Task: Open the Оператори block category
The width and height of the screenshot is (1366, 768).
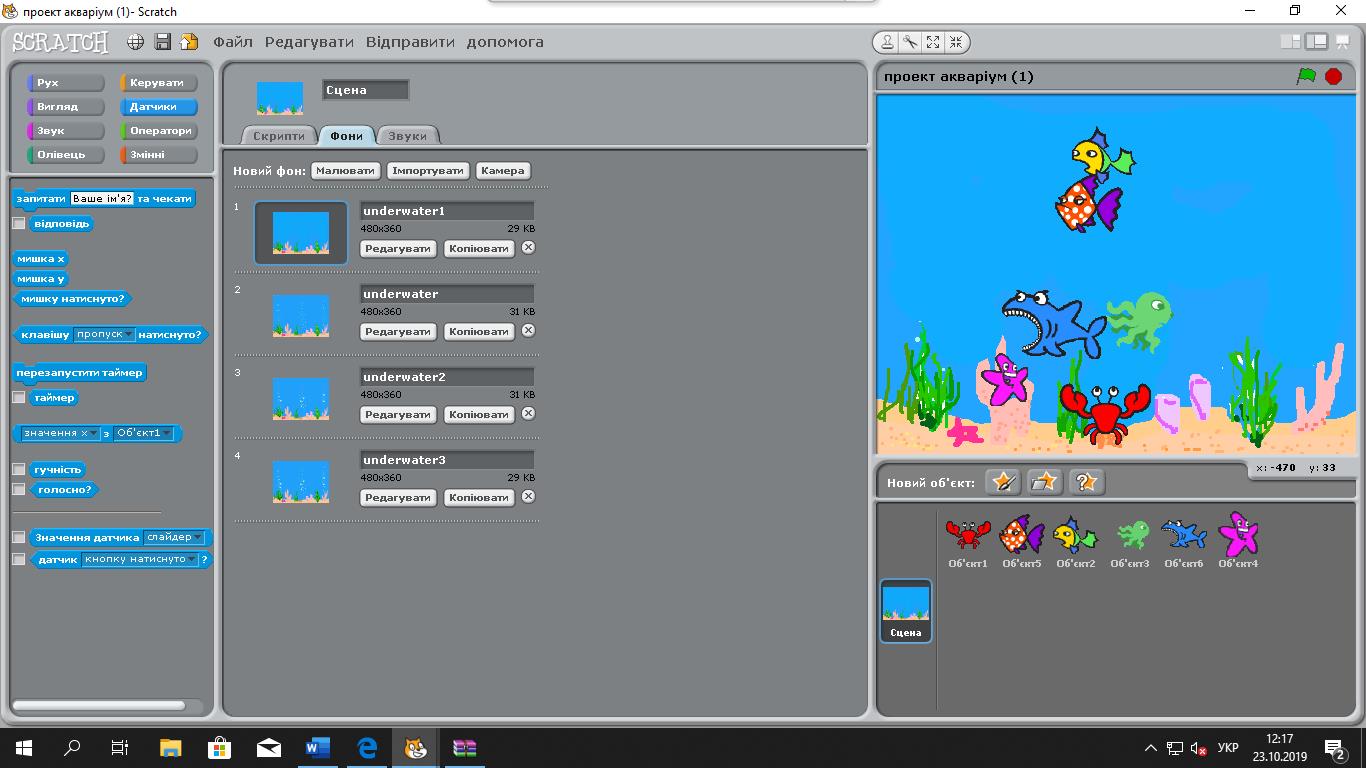Action: click(159, 131)
